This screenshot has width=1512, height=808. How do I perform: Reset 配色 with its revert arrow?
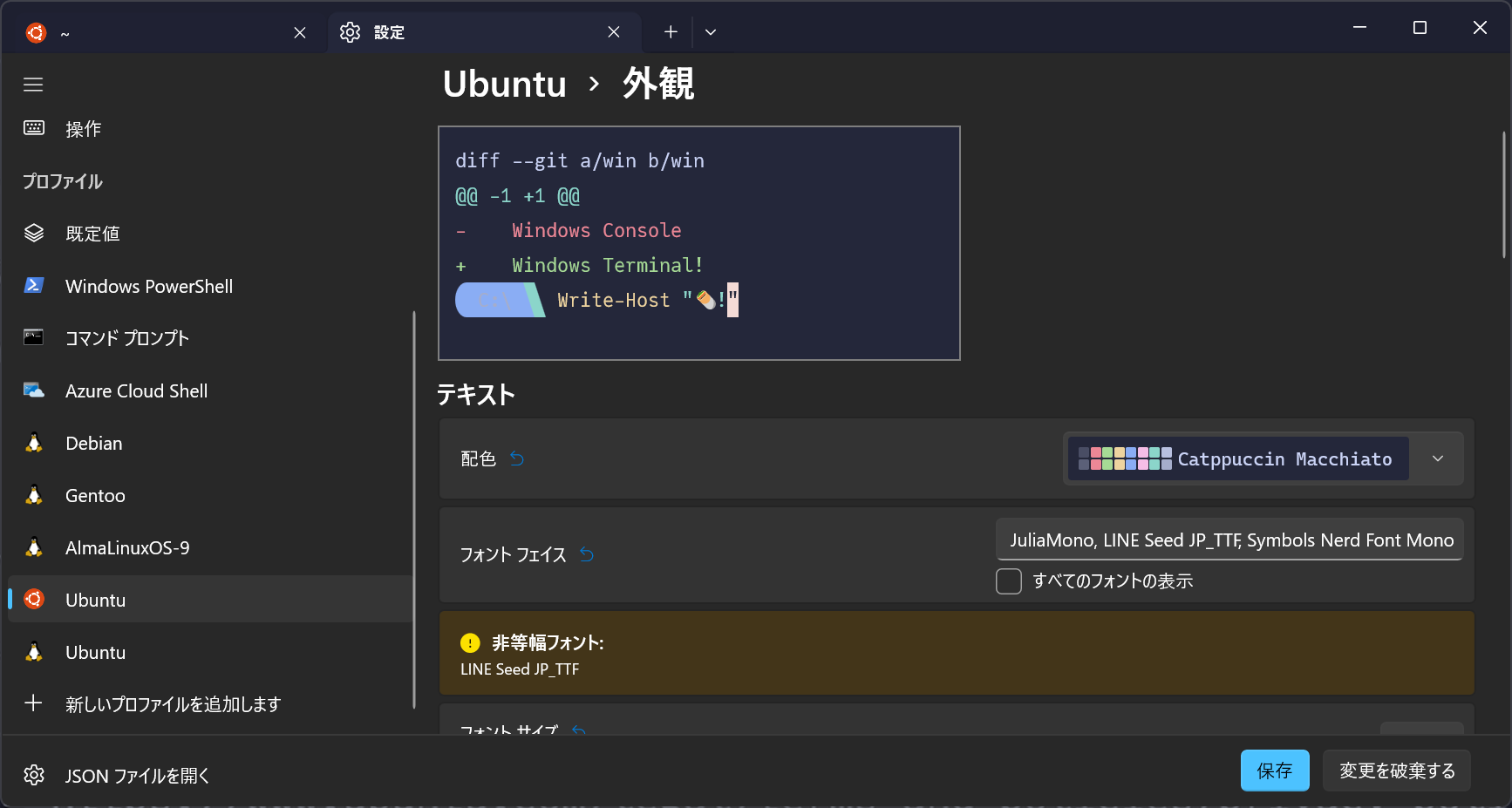[x=517, y=458]
